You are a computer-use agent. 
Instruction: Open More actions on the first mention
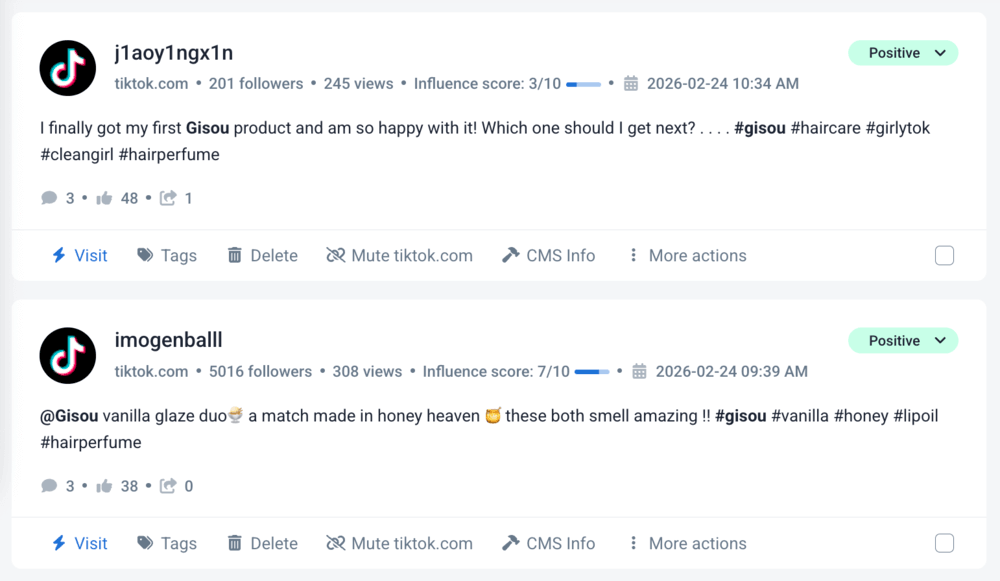(688, 256)
